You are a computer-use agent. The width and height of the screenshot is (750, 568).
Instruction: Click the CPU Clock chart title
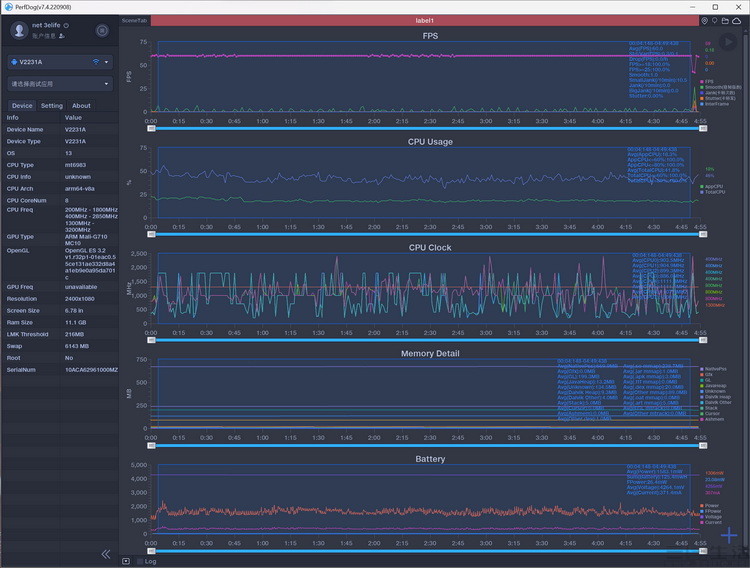(x=430, y=247)
